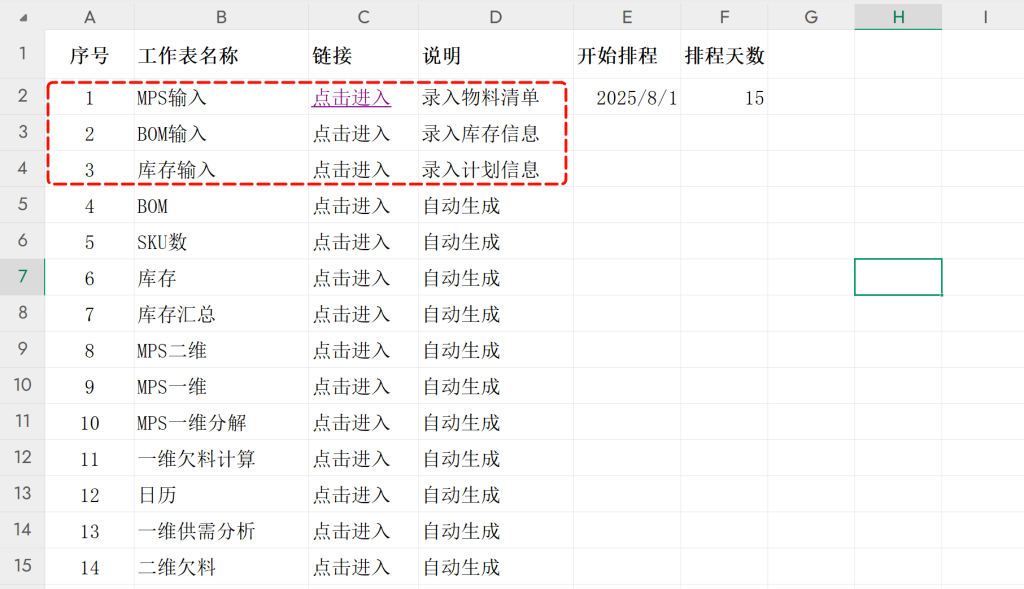1024x589 pixels.
Task: Open the 点击进入 link for MPS二维
Action: 351,351
